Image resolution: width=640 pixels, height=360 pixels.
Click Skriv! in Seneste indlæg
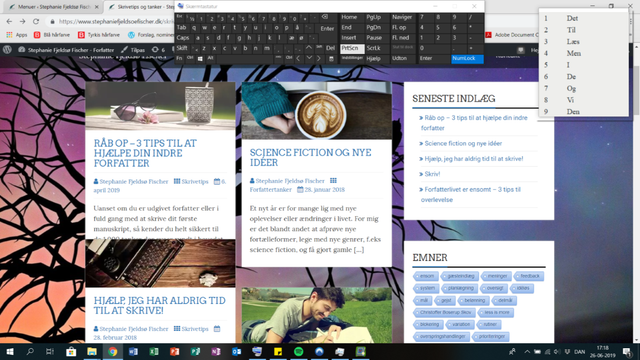pos(432,174)
